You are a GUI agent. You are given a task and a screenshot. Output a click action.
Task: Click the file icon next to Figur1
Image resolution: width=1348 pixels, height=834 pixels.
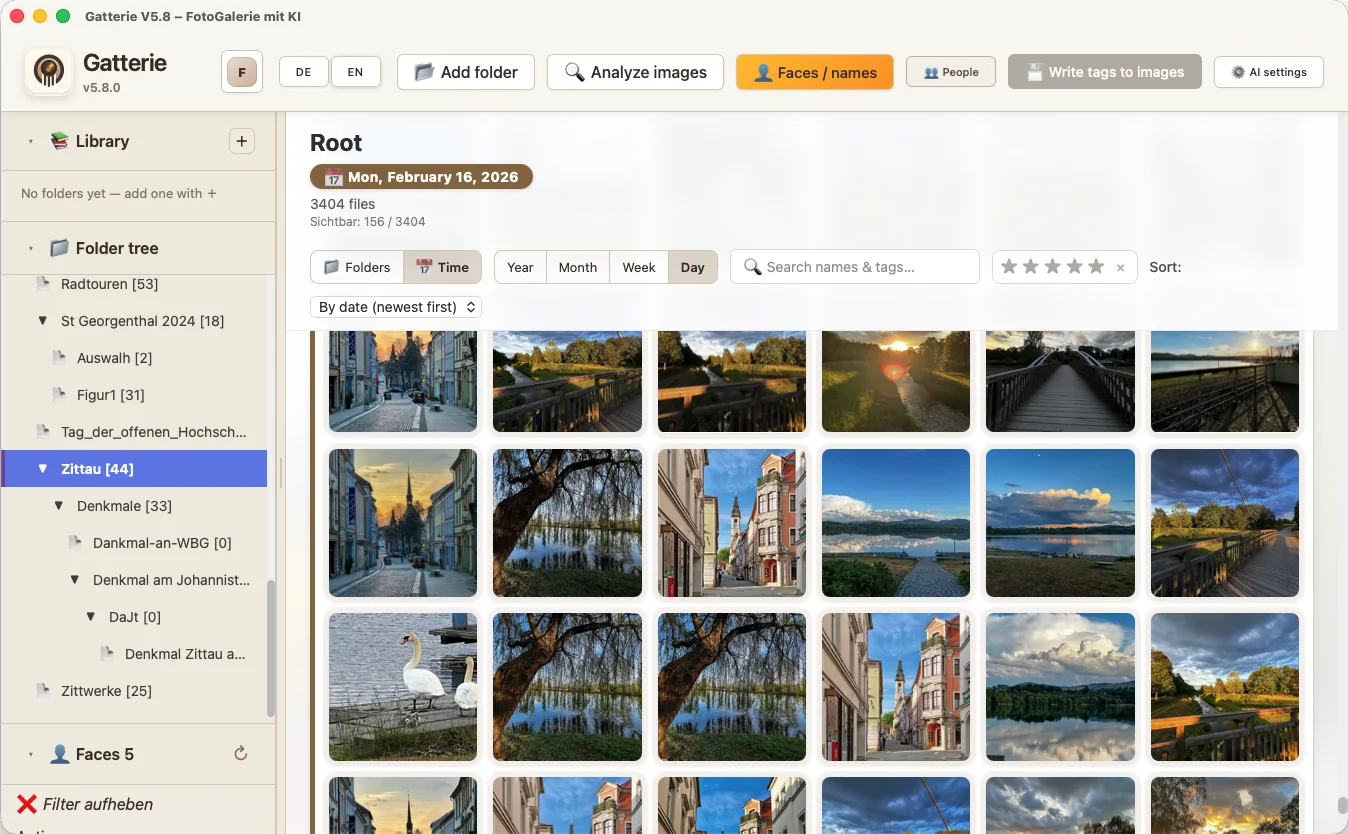[x=59, y=395]
